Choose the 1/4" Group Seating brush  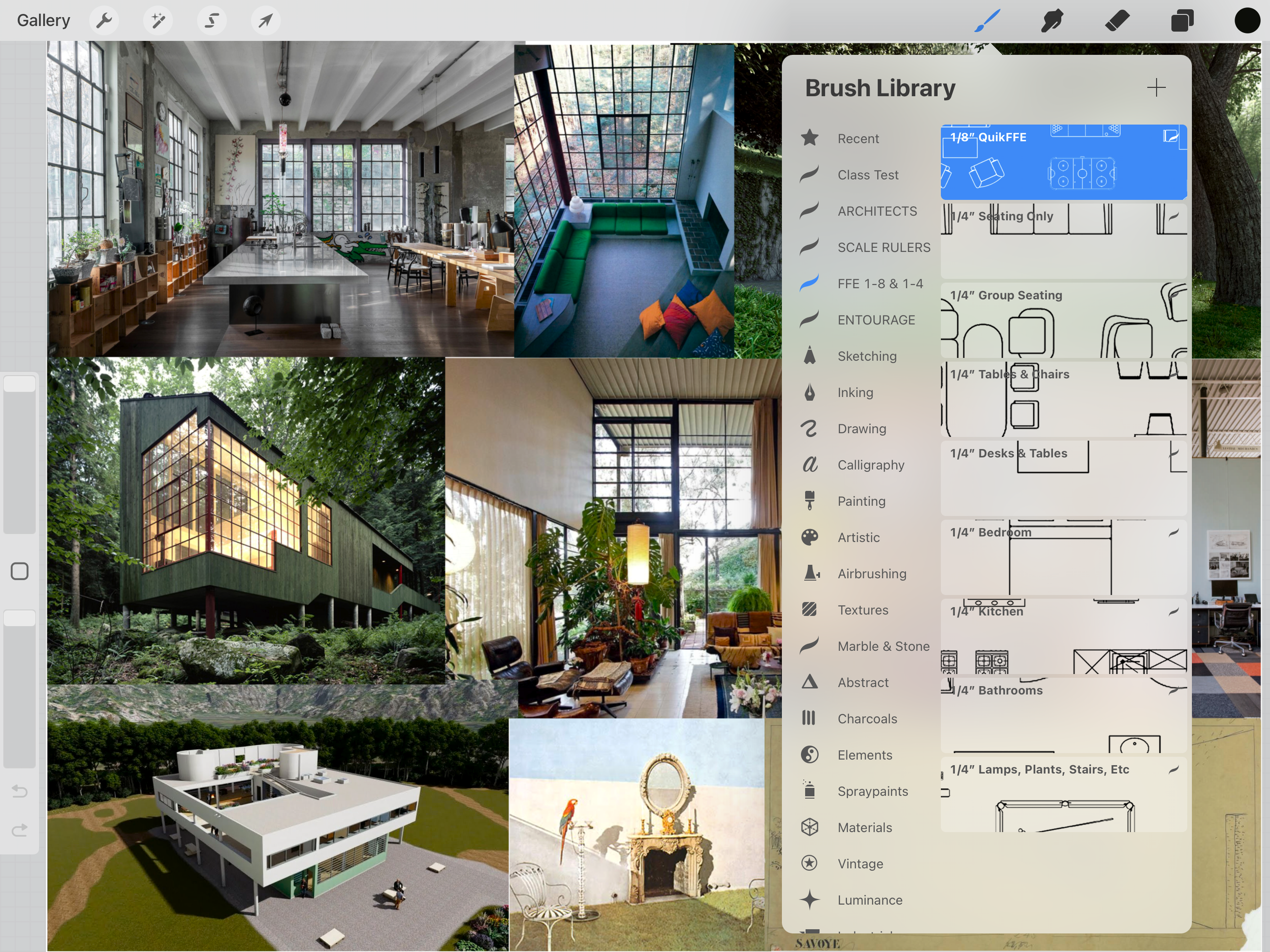tap(1063, 320)
